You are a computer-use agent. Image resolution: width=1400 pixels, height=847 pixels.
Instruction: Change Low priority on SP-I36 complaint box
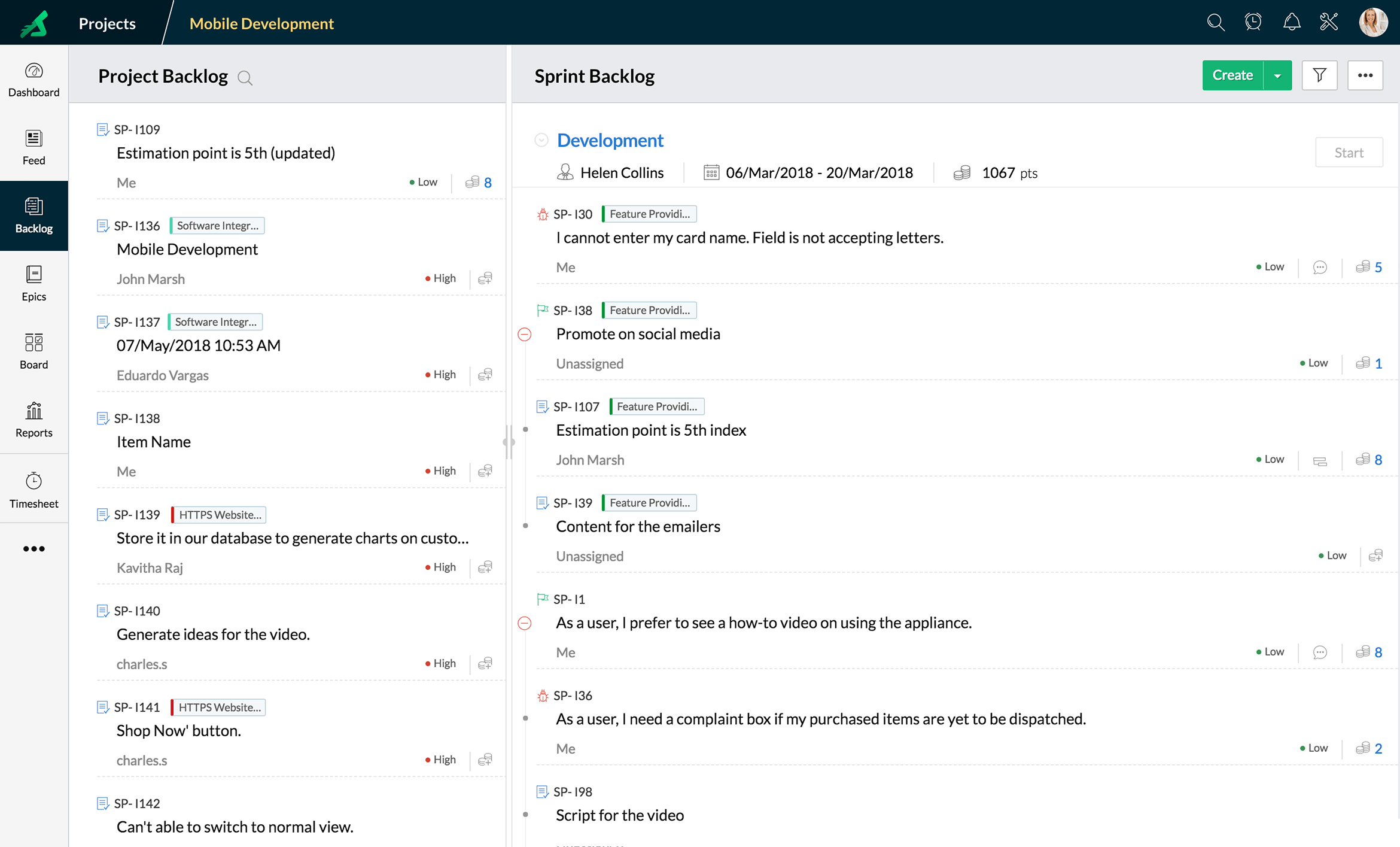pyautogui.click(x=1314, y=748)
